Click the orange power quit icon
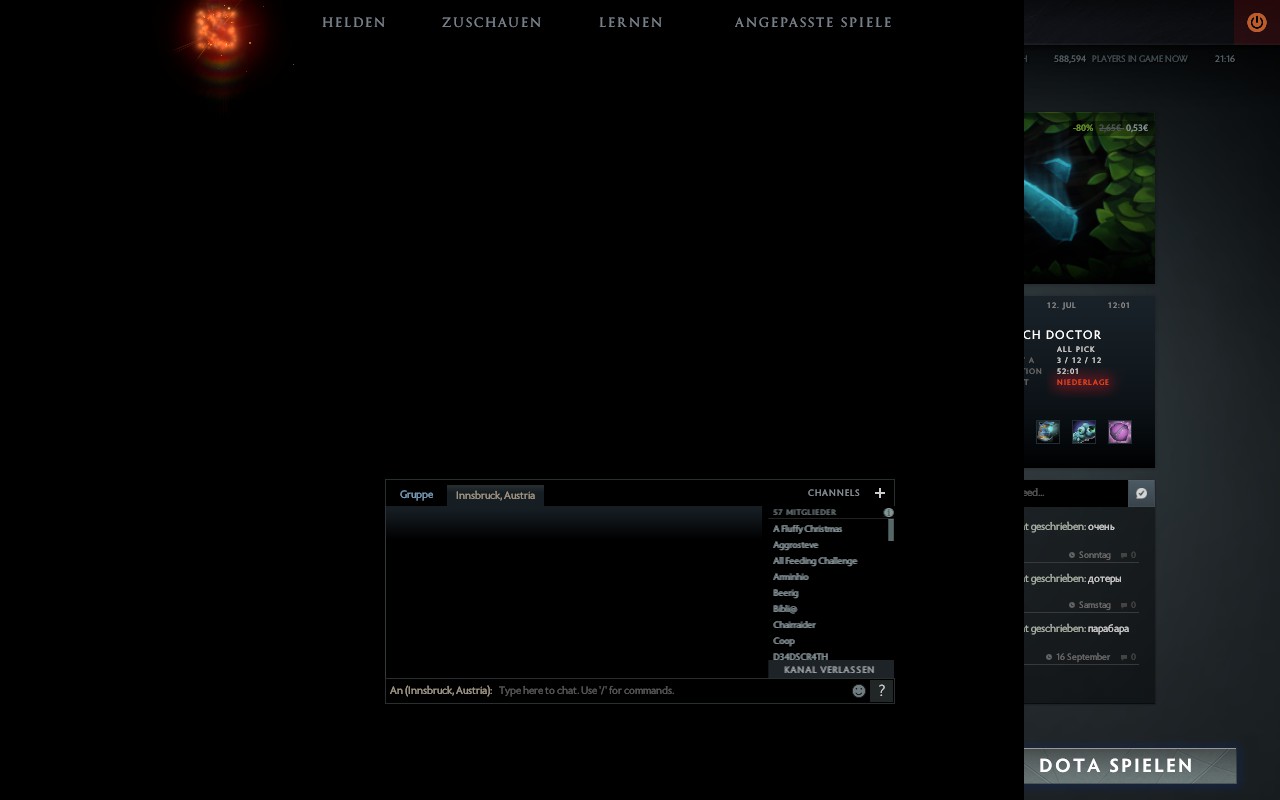1280x800 pixels. tap(1256, 22)
